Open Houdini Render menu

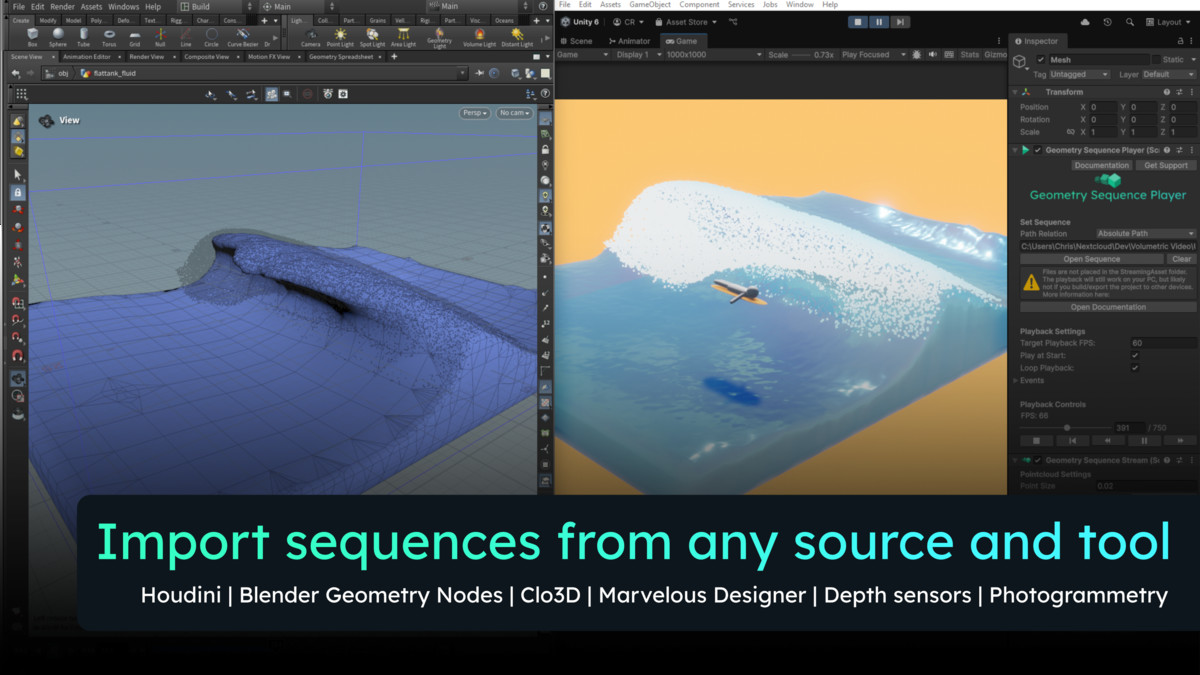coord(62,6)
